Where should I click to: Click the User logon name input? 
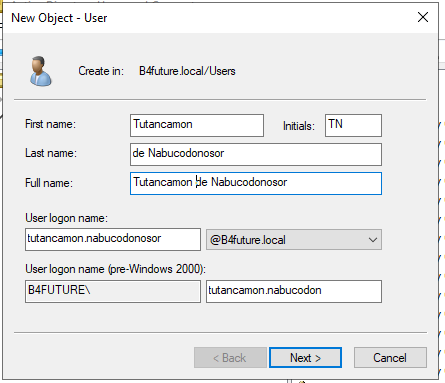113,239
